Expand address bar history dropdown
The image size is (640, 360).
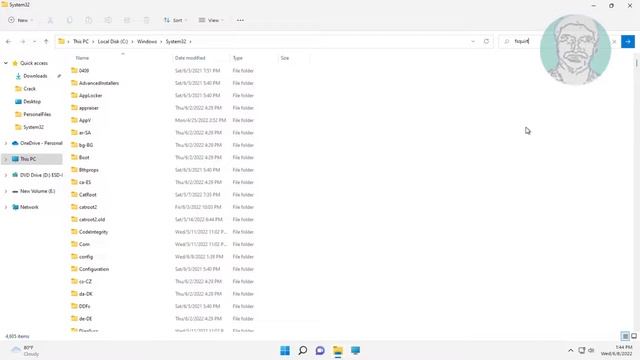(x=473, y=42)
